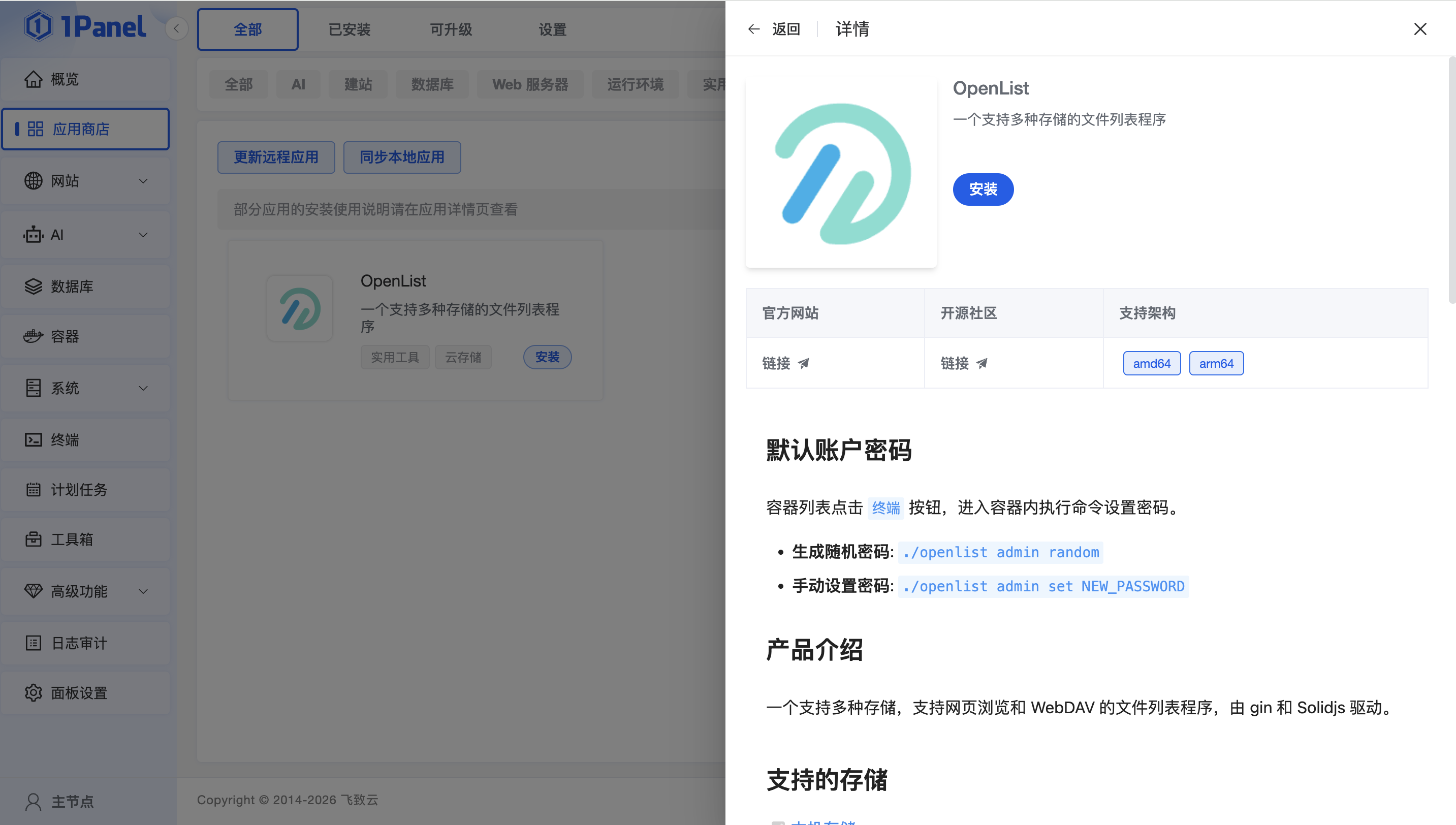Switch to the 可升级 tab
The width and height of the screenshot is (1456, 825).
coord(451,29)
